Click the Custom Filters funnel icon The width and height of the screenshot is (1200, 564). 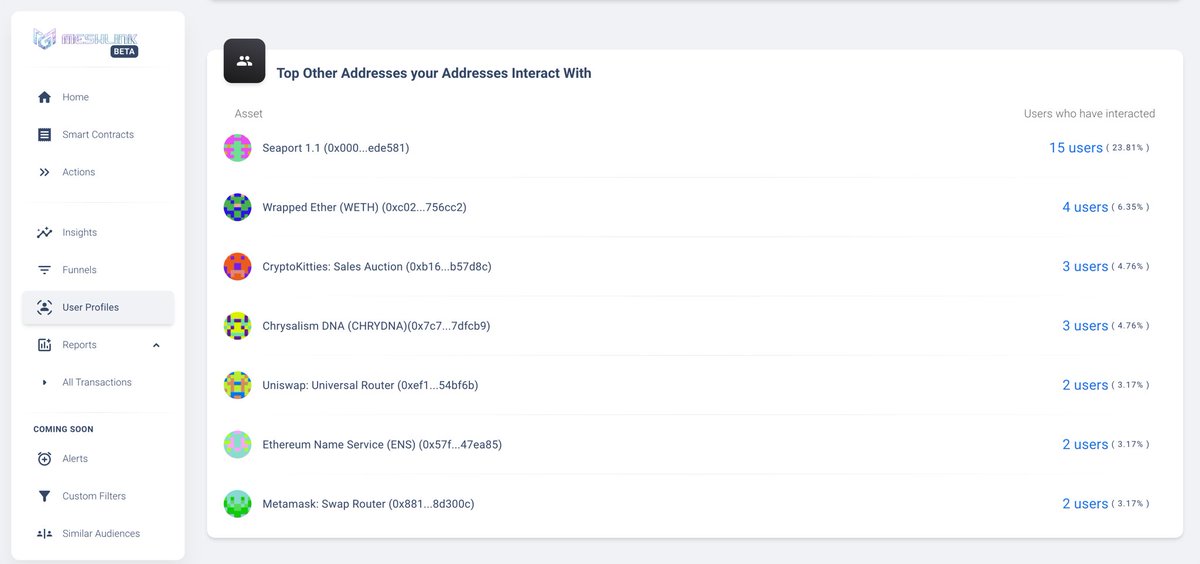(44, 496)
